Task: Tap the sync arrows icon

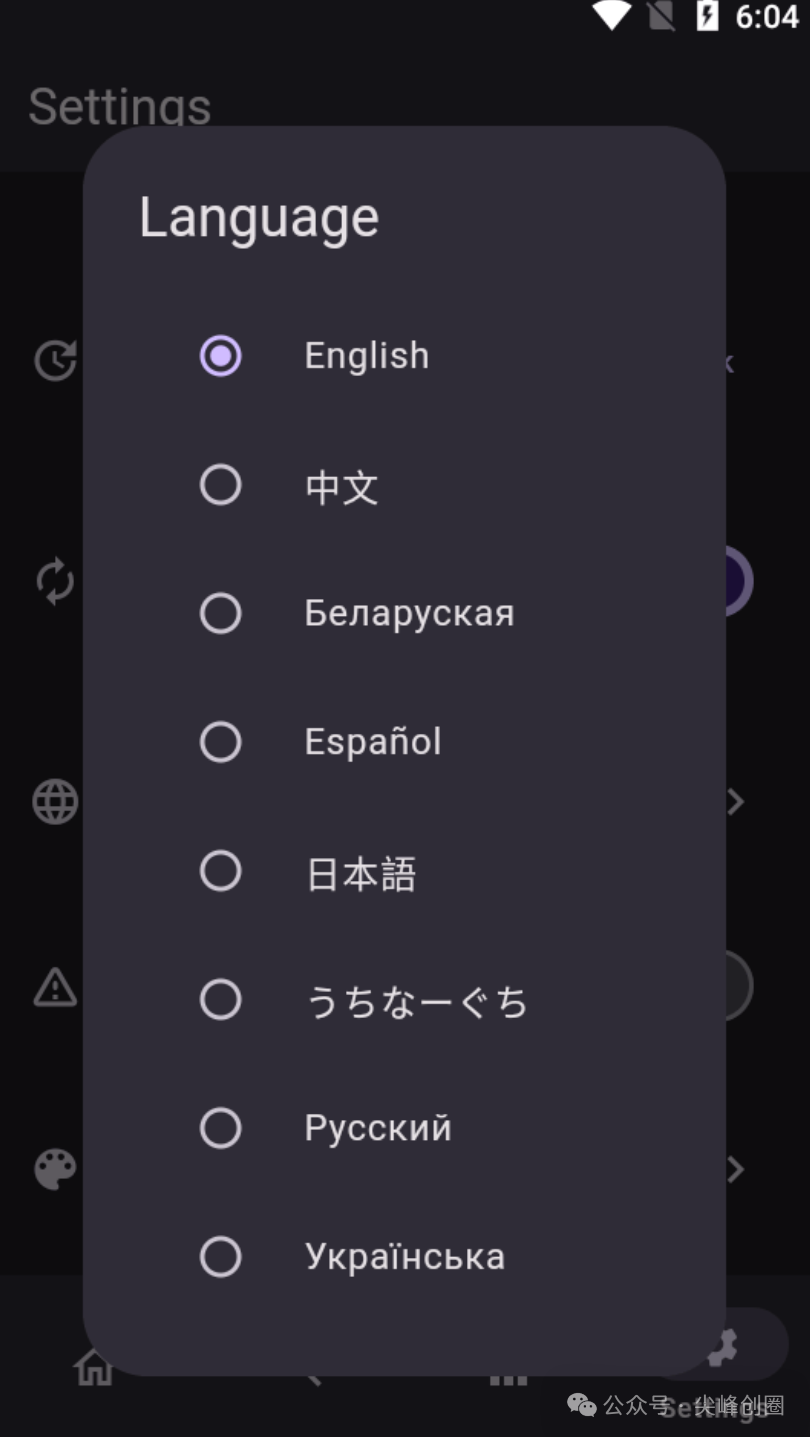Action: point(55,581)
